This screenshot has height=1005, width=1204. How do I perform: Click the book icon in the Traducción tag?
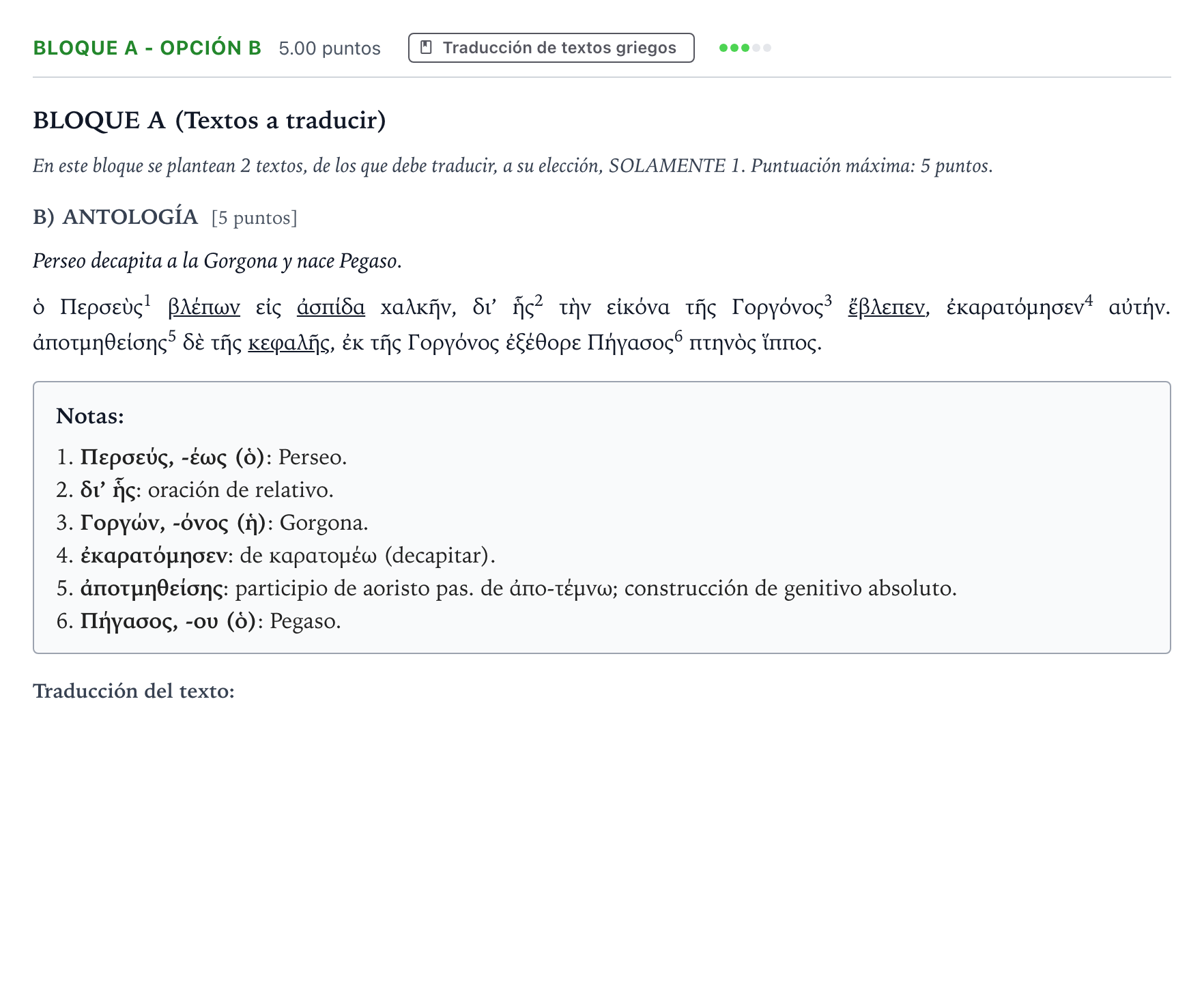pyautogui.click(x=426, y=48)
